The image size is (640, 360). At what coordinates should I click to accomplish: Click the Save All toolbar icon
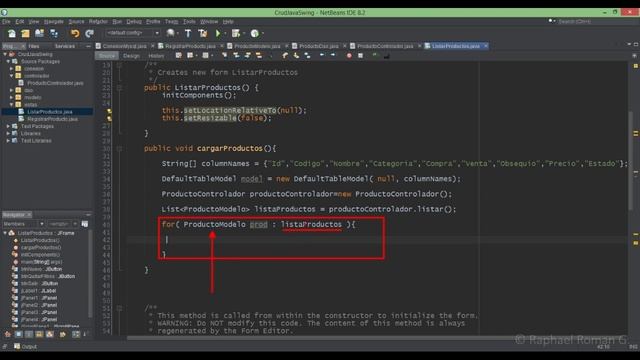pos(54,33)
